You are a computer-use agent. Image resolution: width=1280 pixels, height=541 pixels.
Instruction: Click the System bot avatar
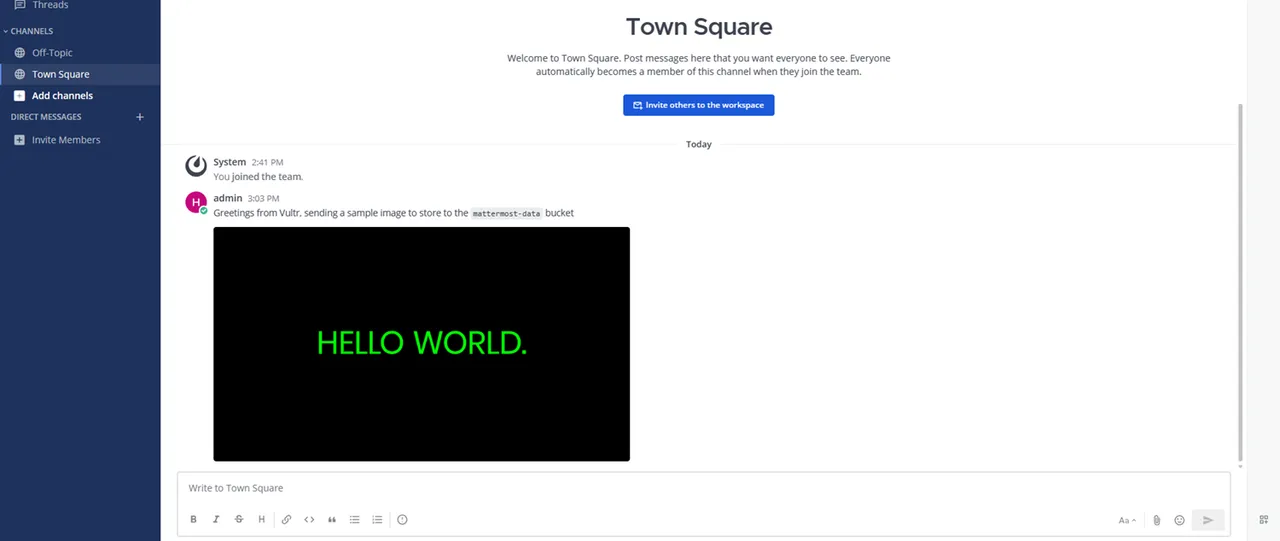(196, 166)
